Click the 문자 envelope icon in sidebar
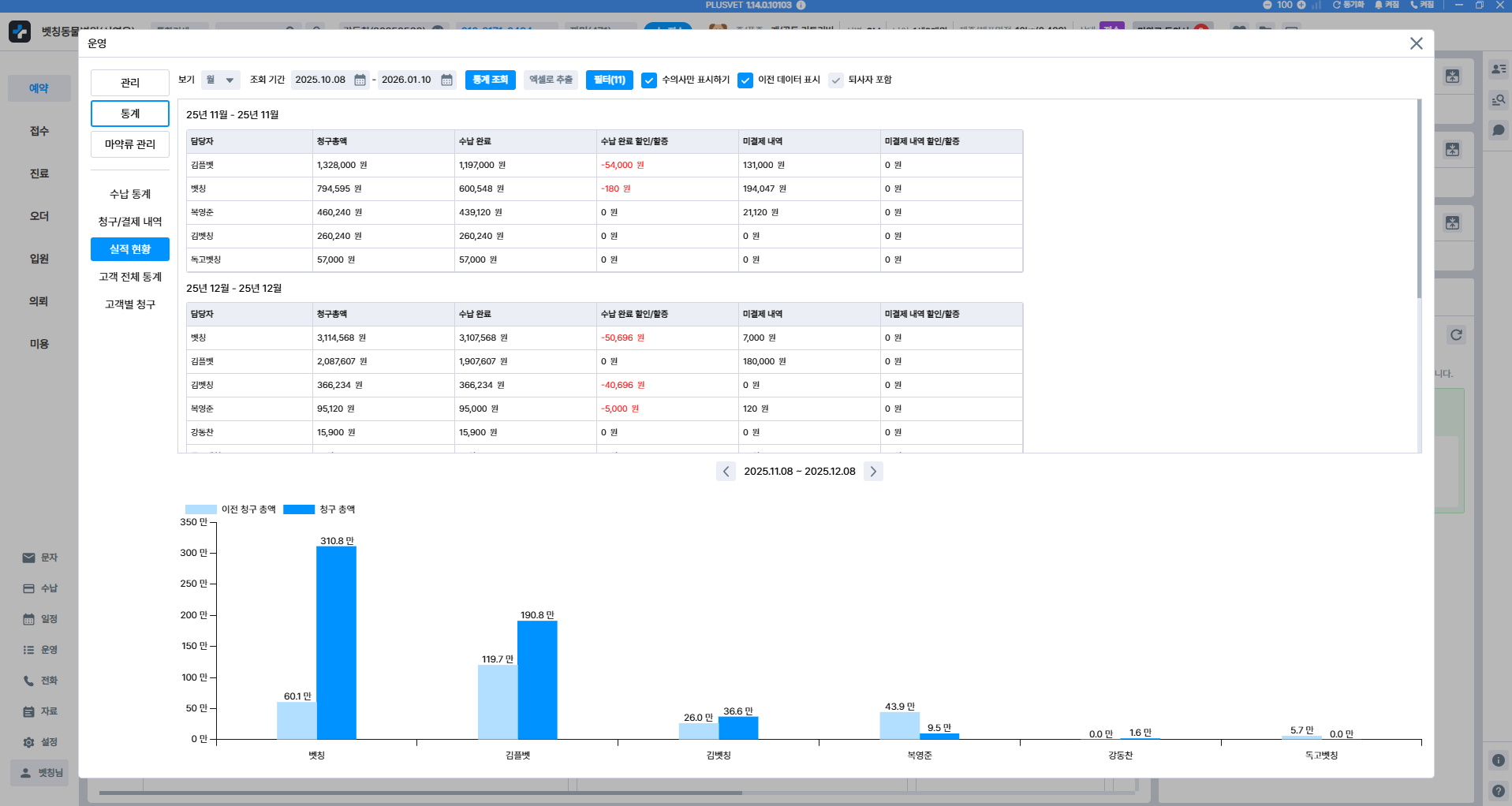The width and height of the screenshot is (1512, 806). click(x=29, y=558)
